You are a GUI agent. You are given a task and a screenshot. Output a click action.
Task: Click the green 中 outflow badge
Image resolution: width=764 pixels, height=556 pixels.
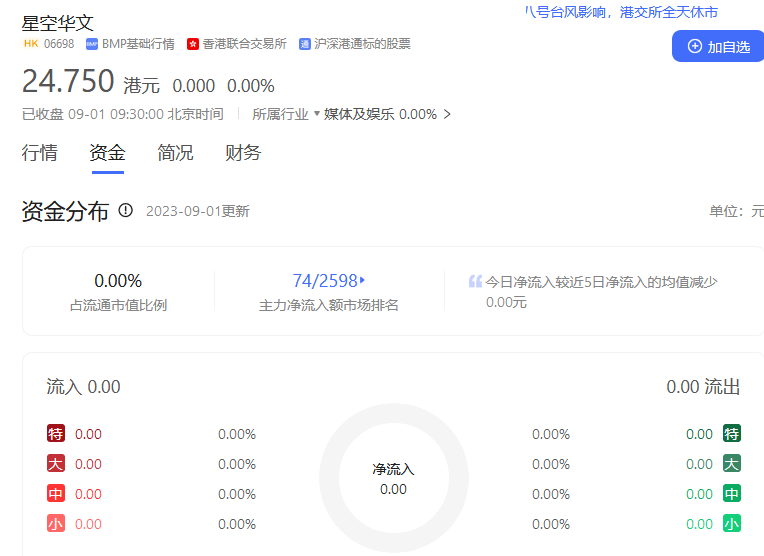click(732, 494)
